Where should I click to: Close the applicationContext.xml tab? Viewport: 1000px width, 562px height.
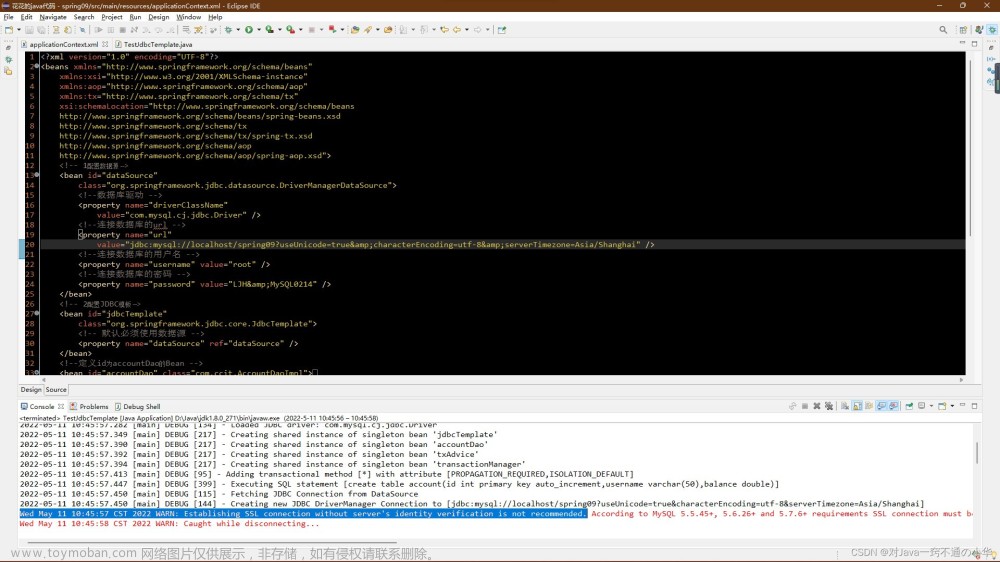105,45
